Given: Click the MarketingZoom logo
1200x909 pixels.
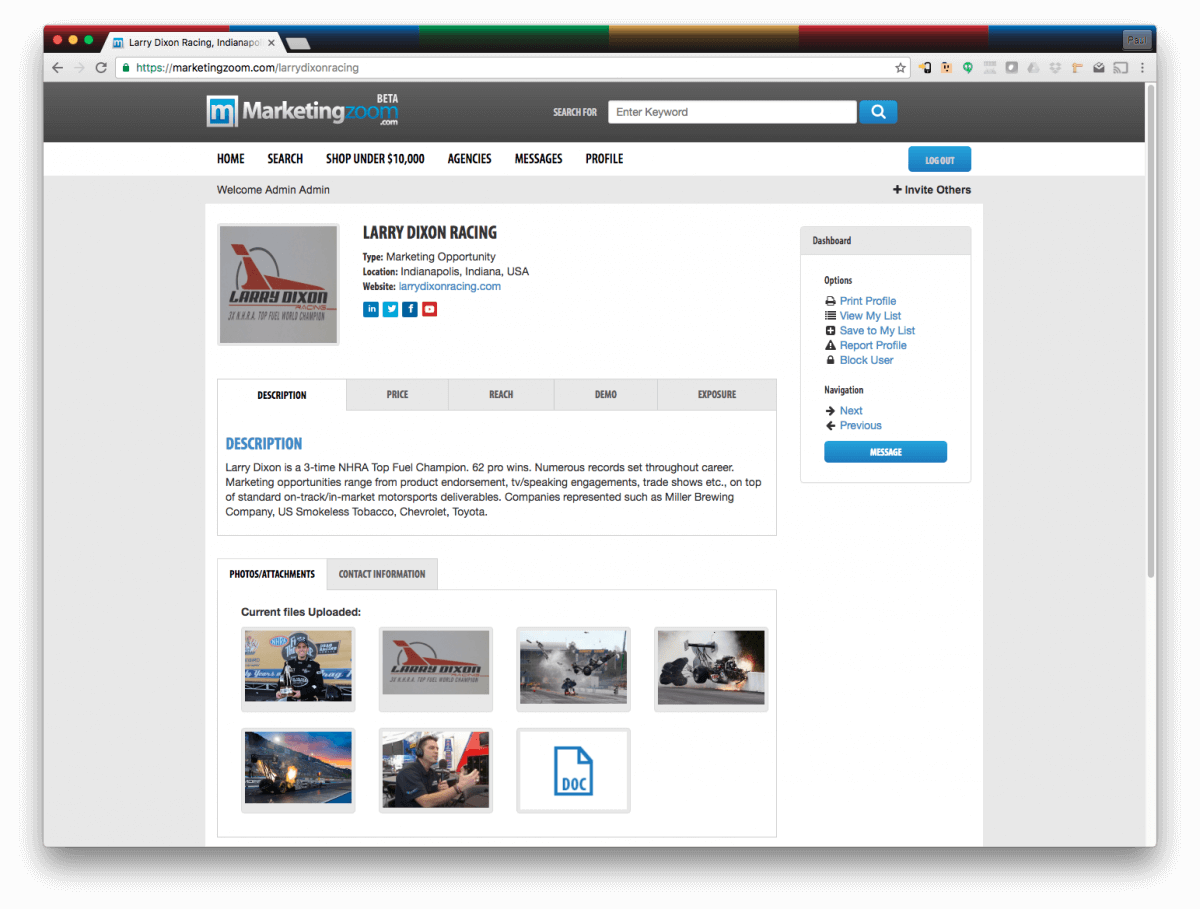Looking at the screenshot, I should (x=302, y=111).
